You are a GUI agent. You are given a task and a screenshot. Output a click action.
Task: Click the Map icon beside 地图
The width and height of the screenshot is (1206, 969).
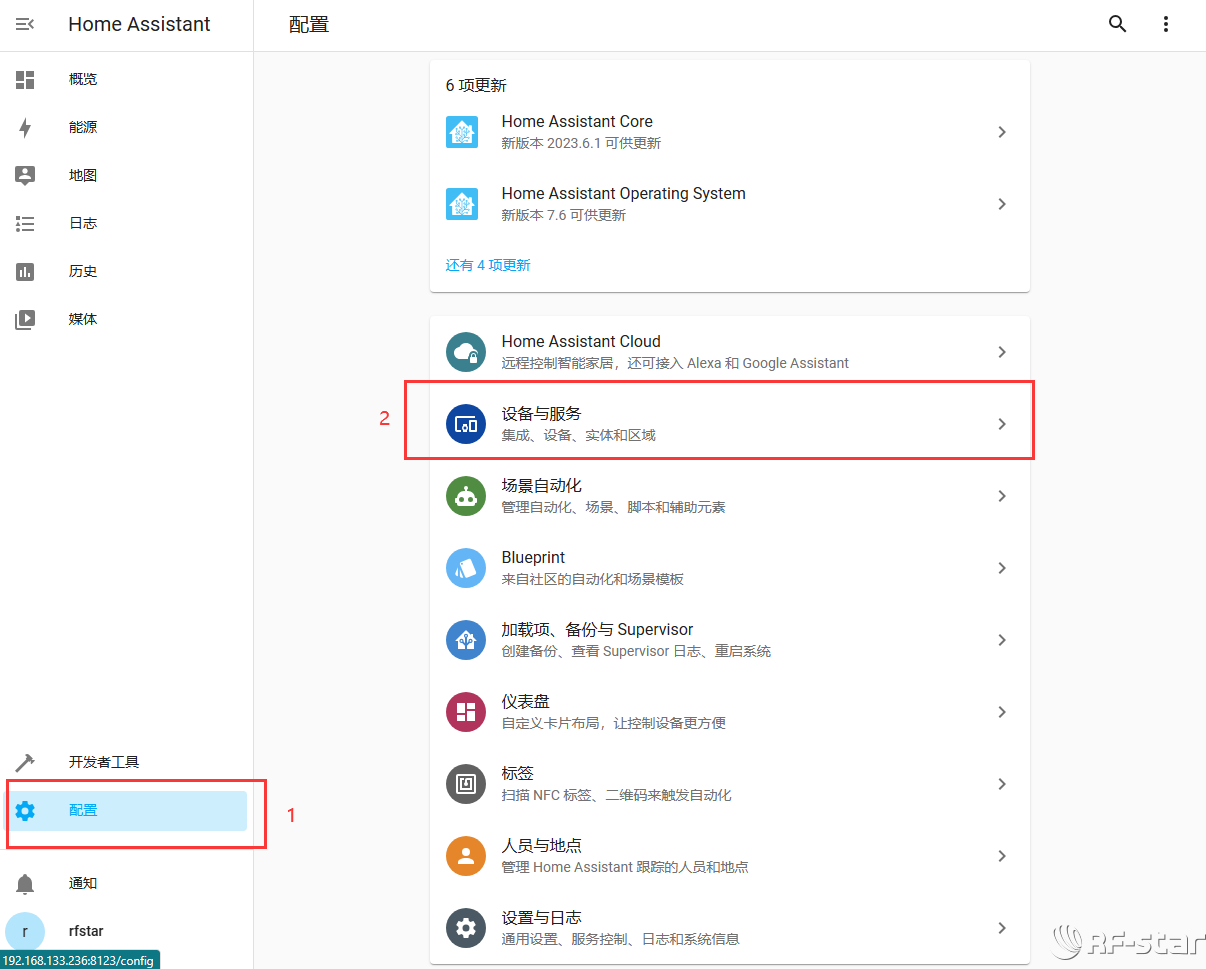tap(25, 176)
